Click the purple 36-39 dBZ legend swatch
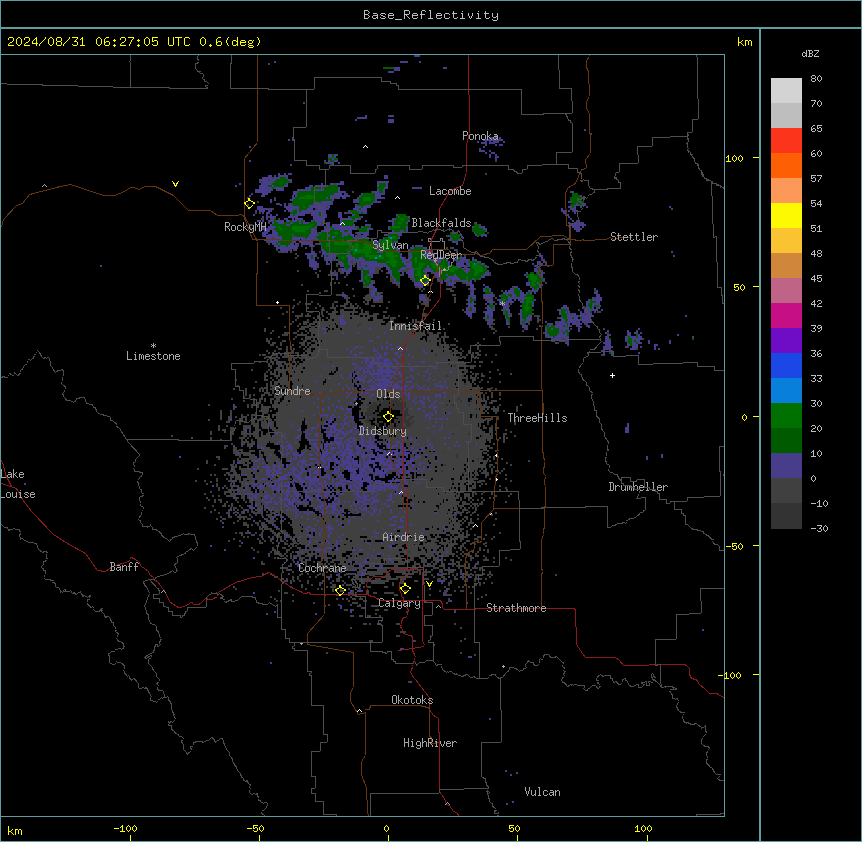This screenshot has width=862, height=842. 786,341
